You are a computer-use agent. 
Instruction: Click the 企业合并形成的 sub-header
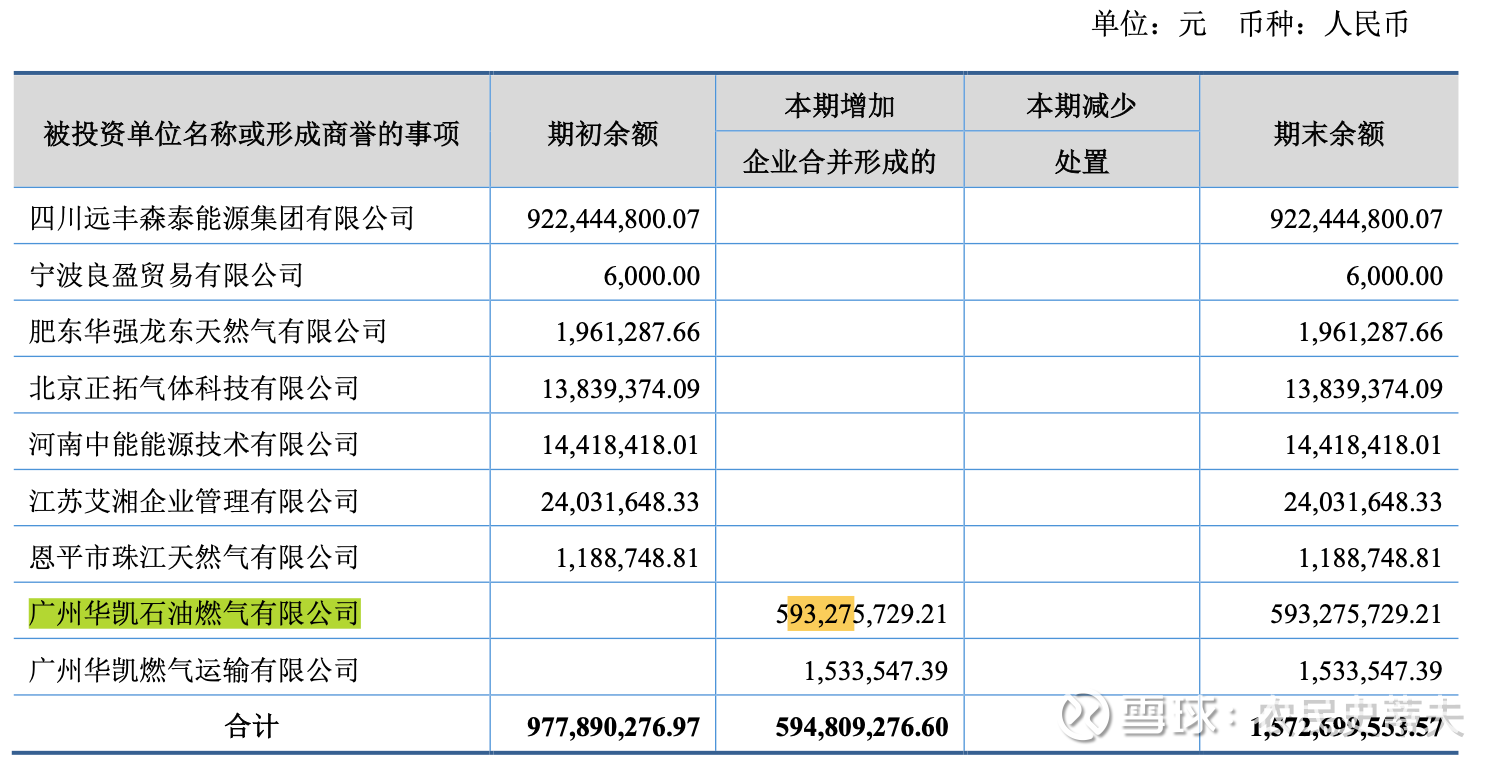tap(839, 161)
